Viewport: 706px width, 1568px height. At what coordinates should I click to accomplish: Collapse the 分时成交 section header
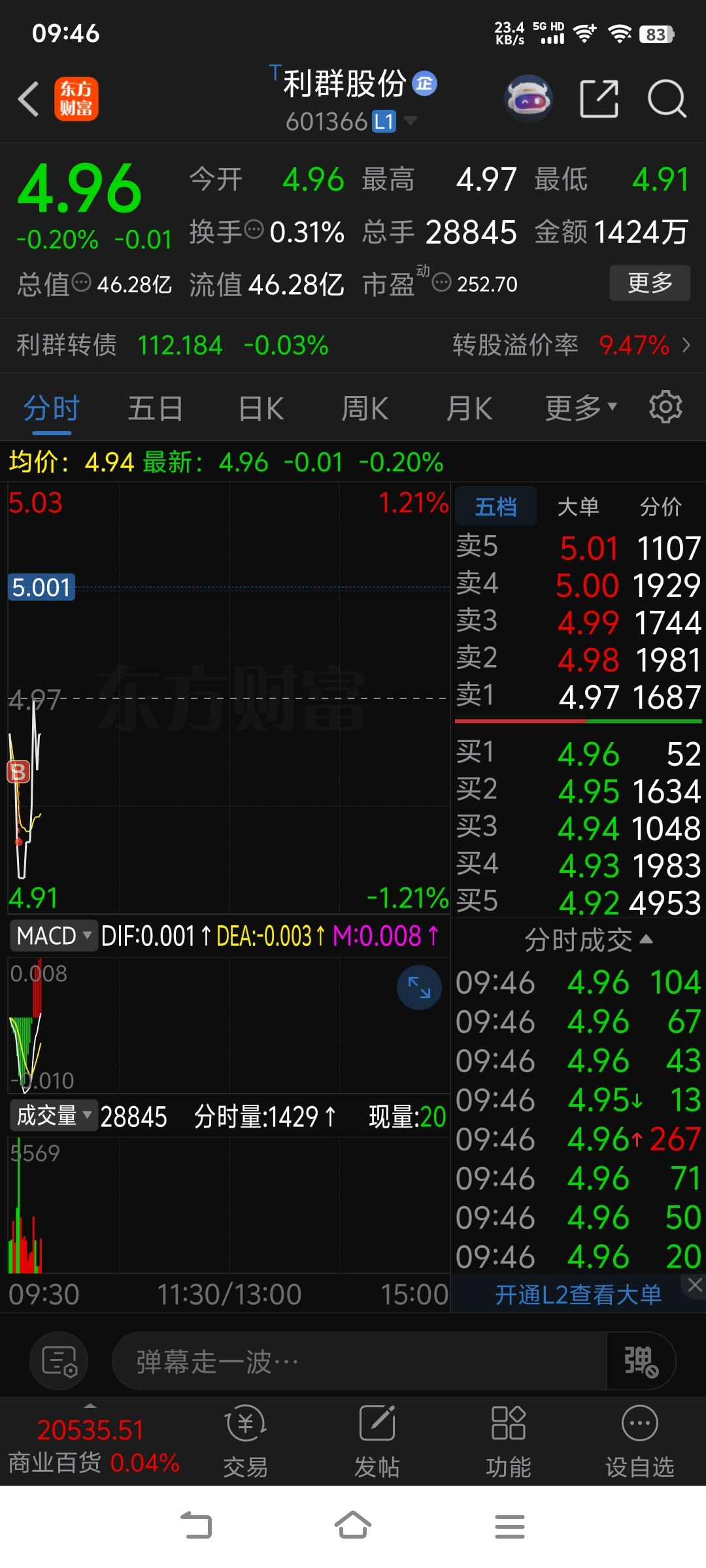pyautogui.click(x=588, y=940)
